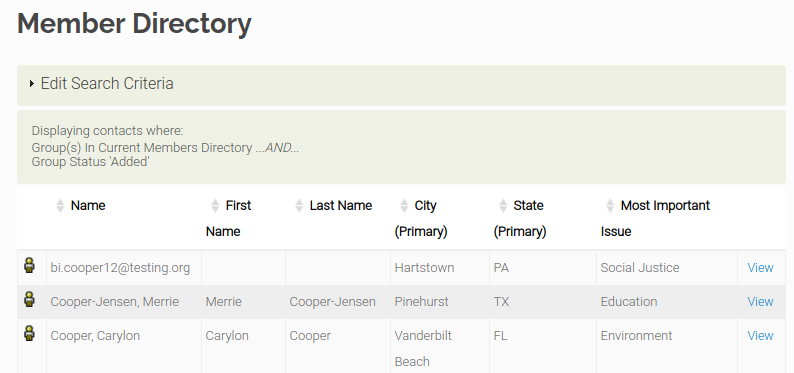
Task: Sort by Name column arrows
Action: click(x=60, y=205)
